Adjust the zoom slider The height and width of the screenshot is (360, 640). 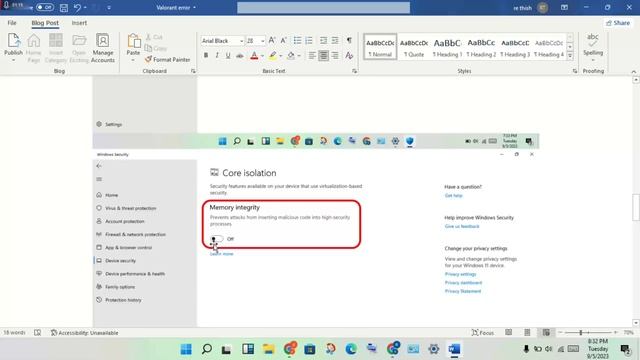tap(580, 333)
